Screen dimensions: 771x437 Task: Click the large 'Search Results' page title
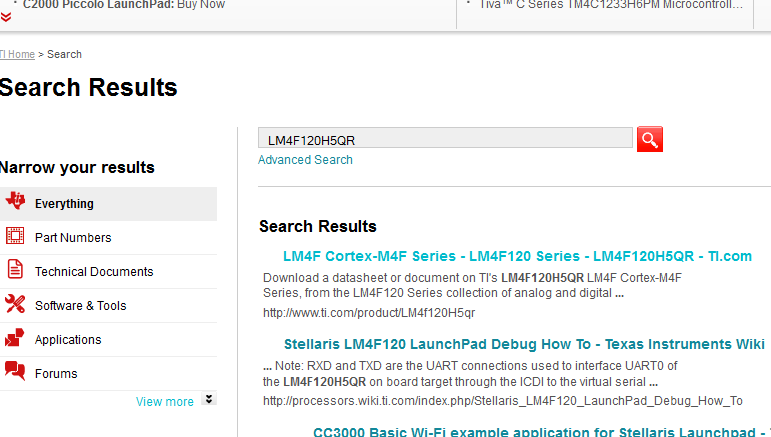(x=89, y=87)
